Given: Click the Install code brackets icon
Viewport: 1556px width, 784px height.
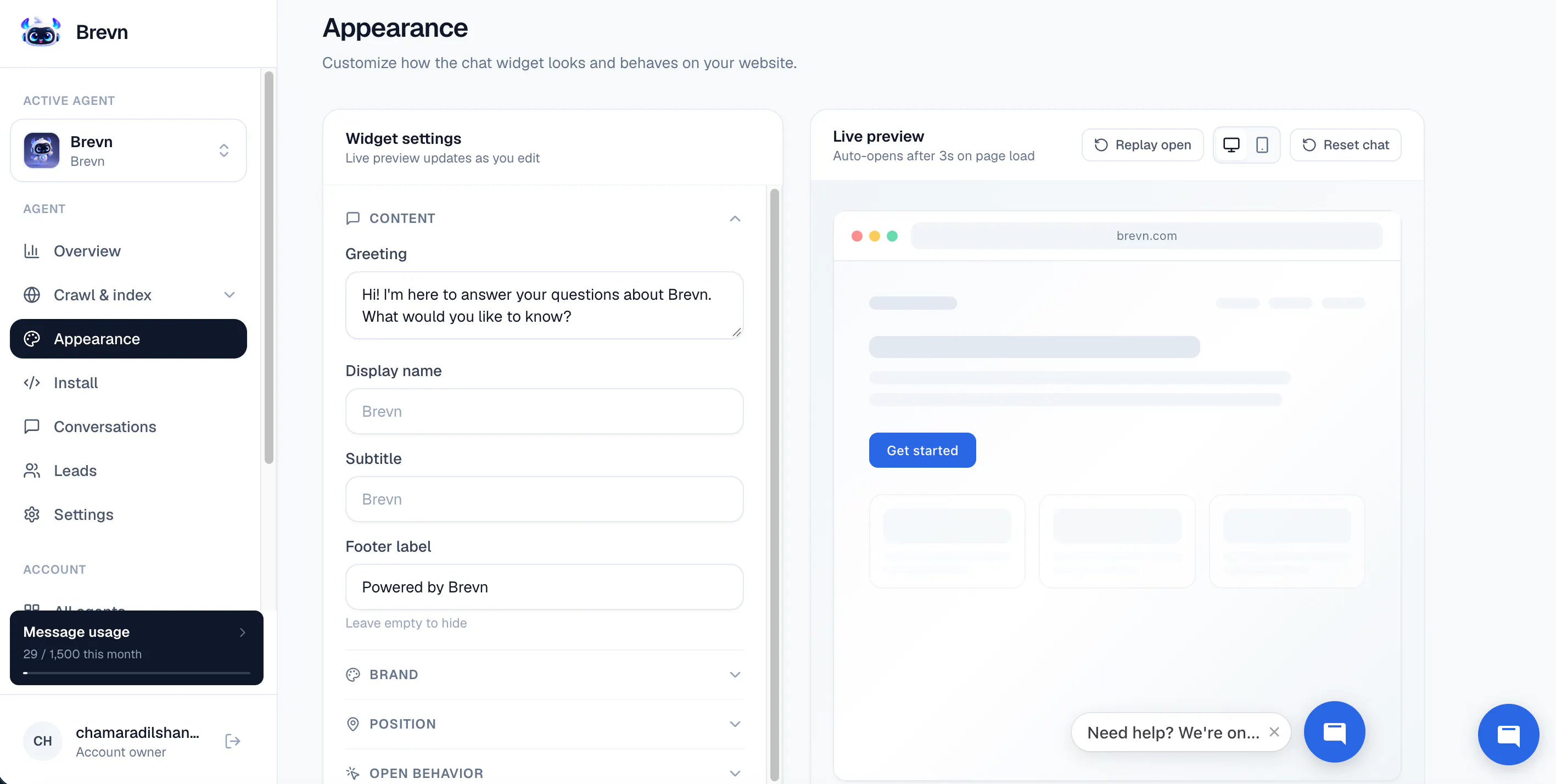Looking at the screenshot, I should point(31,383).
